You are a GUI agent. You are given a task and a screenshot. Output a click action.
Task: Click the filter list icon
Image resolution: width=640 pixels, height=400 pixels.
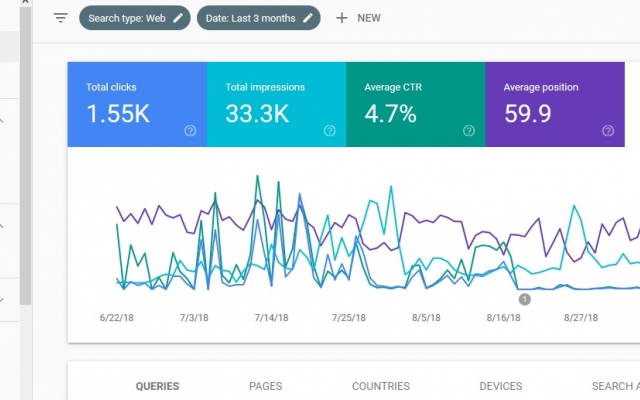point(60,18)
